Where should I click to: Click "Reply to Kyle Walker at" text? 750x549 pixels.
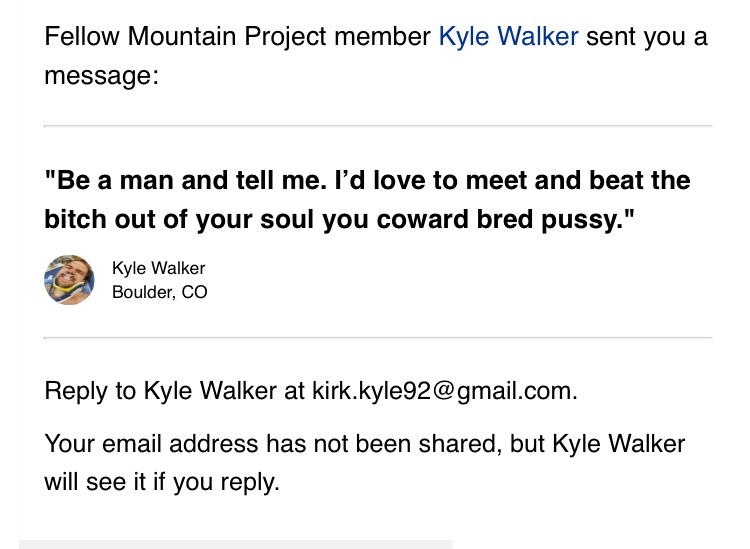click(x=175, y=390)
